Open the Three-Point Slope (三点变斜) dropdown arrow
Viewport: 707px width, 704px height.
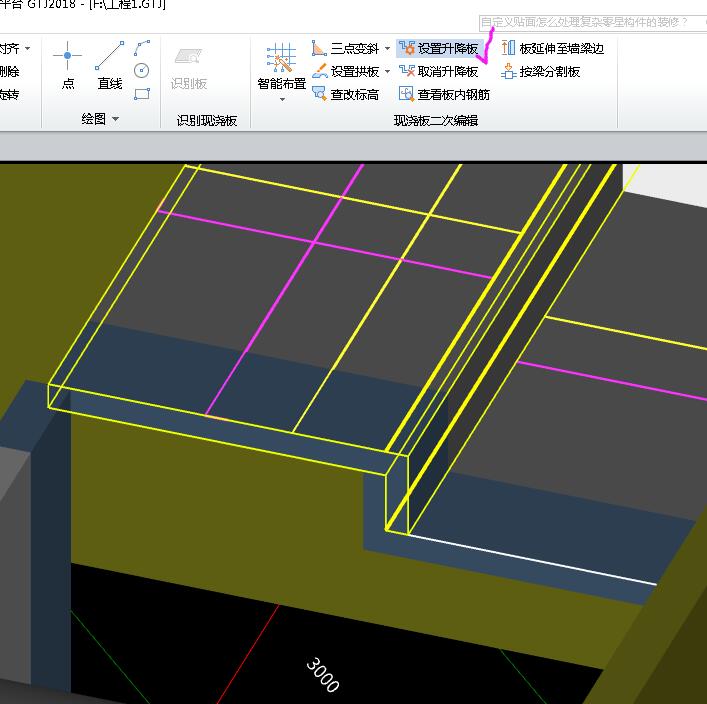(x=387, y=48)
